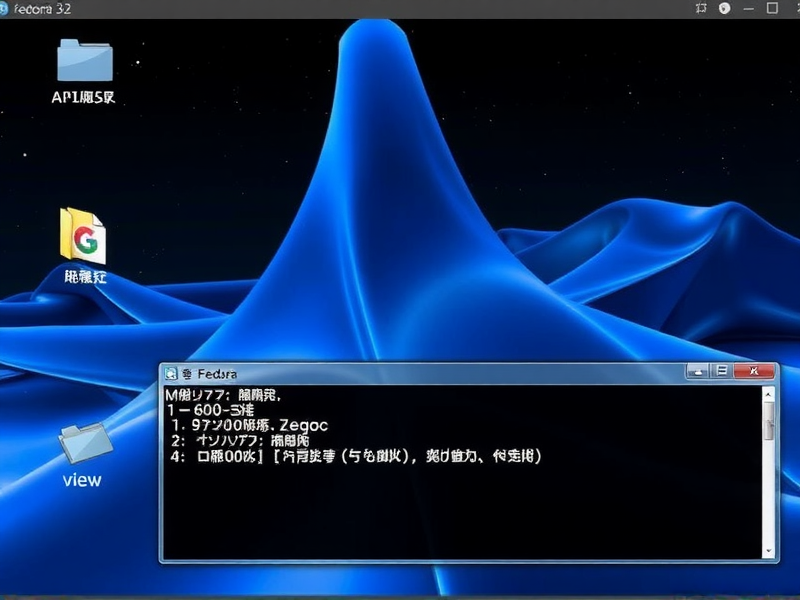Click the round dark icon in the top-right toolbar
Viewport: 800px width, 600px height.
[x=726, y=8]
